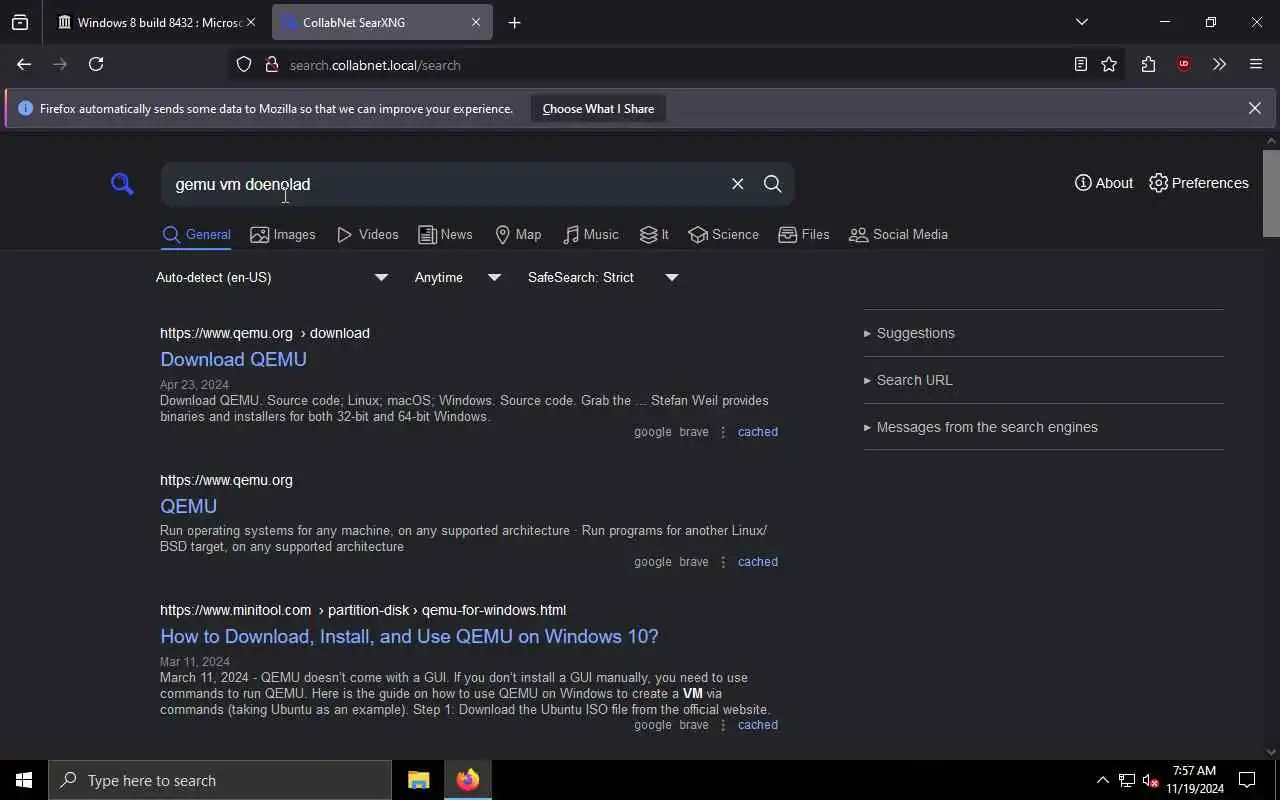Switch to the Science tab
Screen dimensions: 1280x800
pyautogui.click(x=724, y=234)
